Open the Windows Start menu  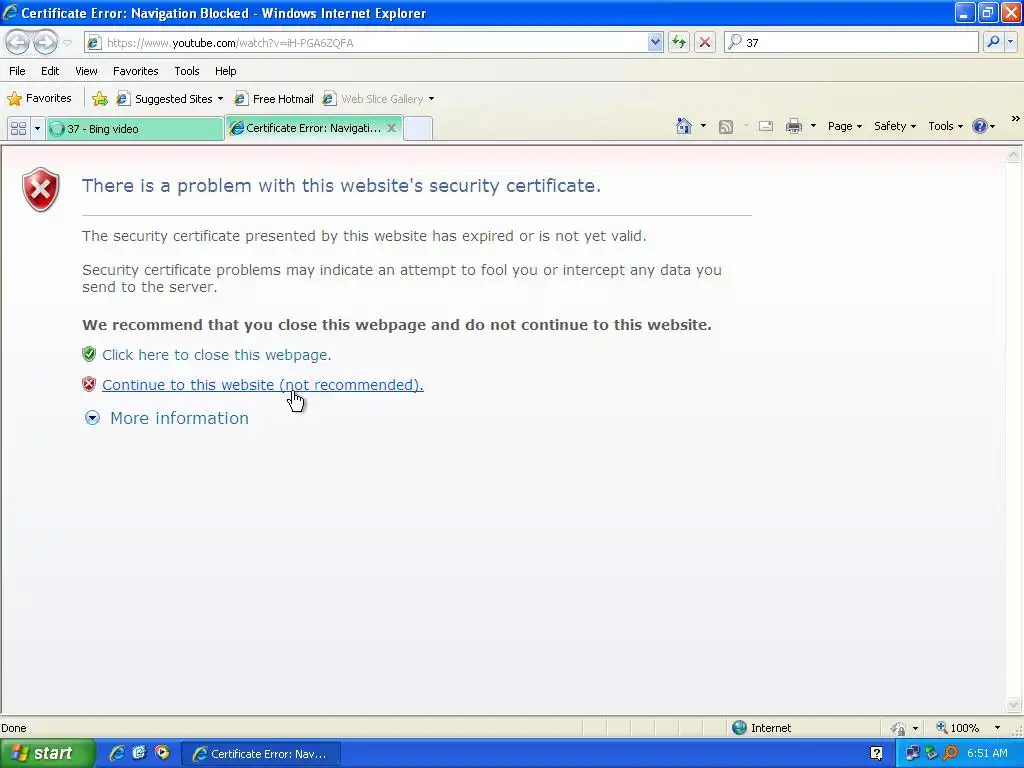47,754
